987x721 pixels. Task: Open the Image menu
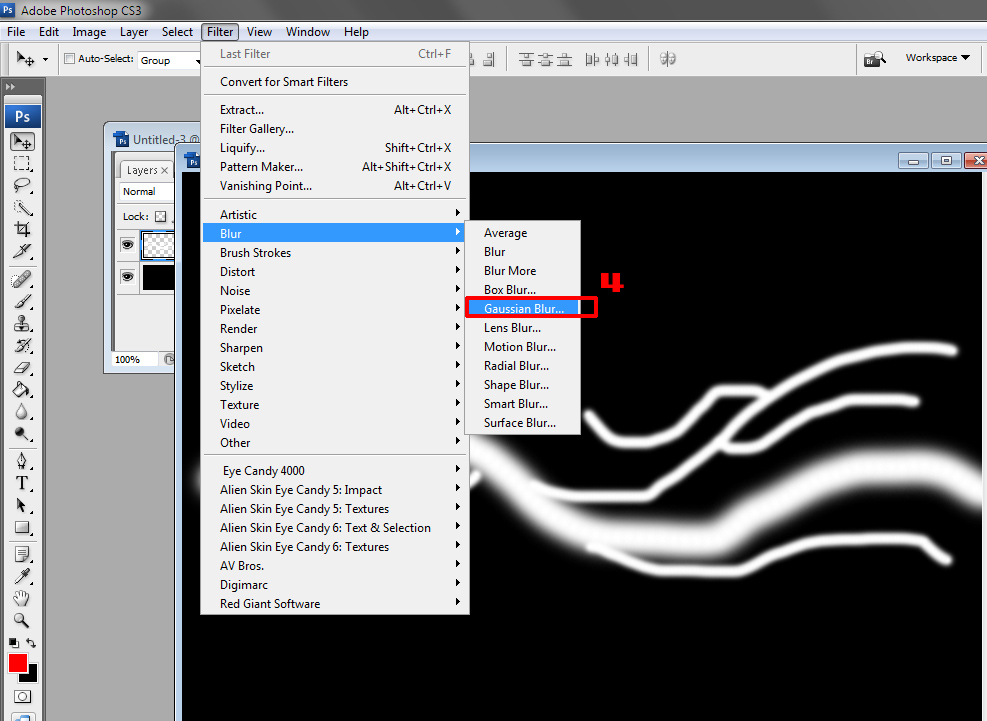point(89,32)
